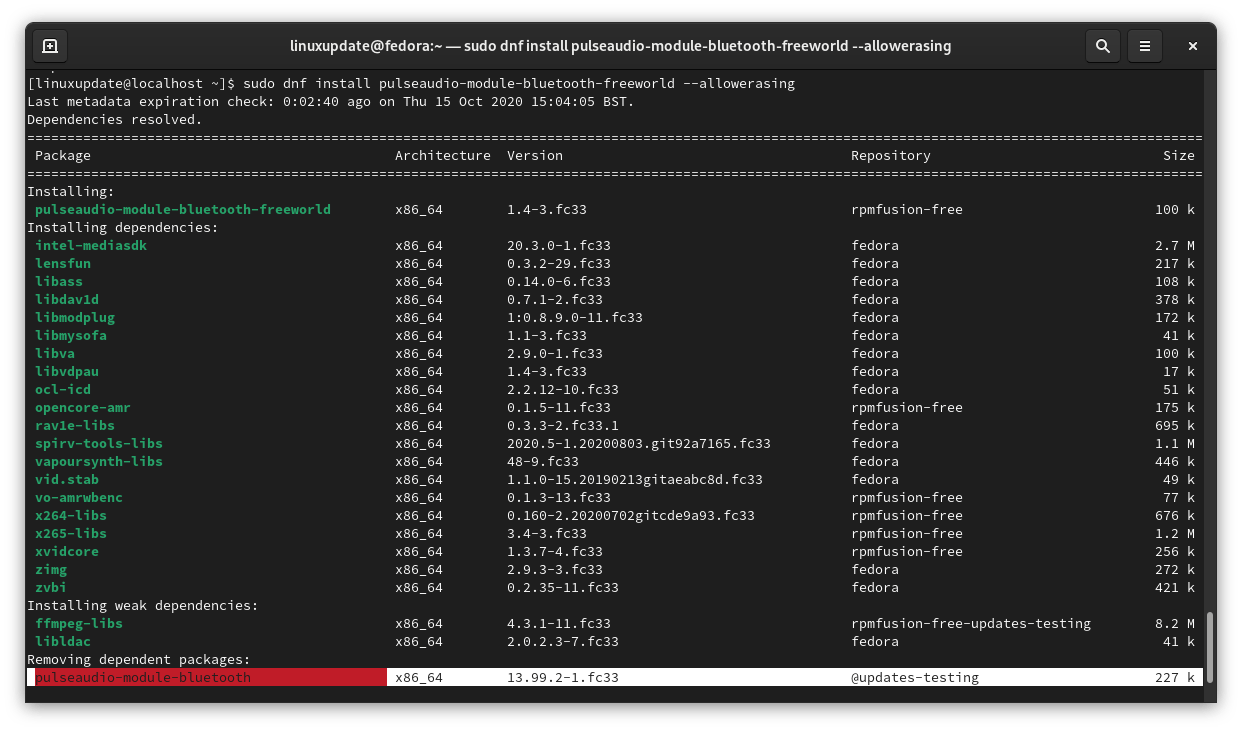Click the Repository column header

pyautogui.click(x=890, y=156)
